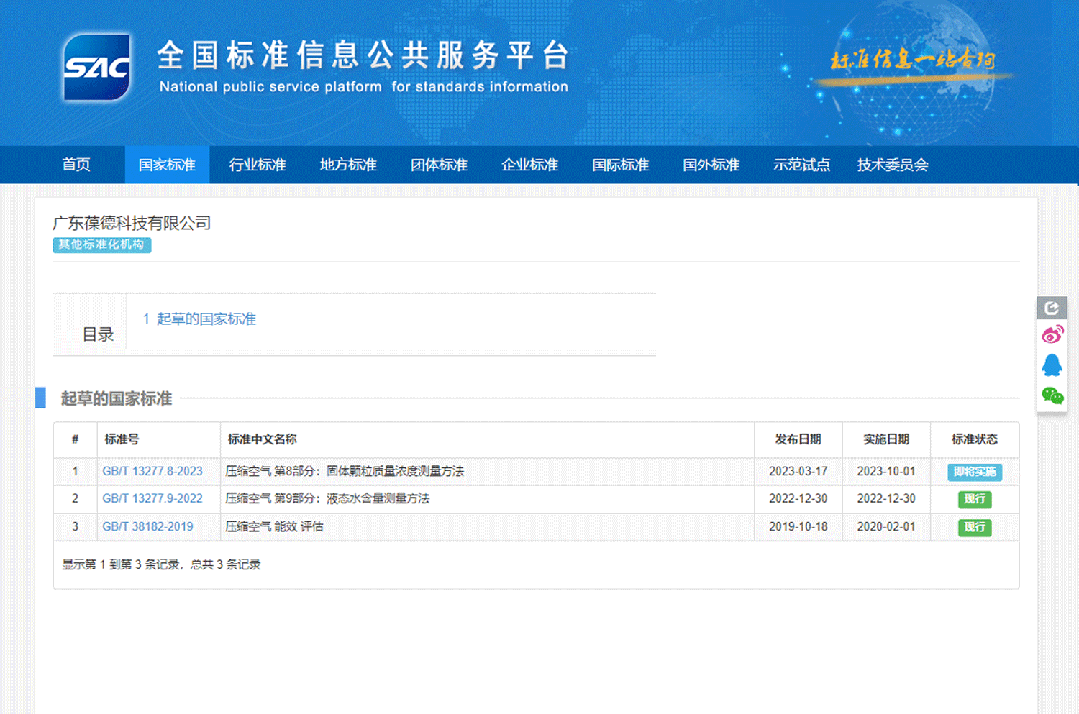1079x714 pixels.
Task: Click the share icon atop the right sidebar
Action: [1051, 309]
